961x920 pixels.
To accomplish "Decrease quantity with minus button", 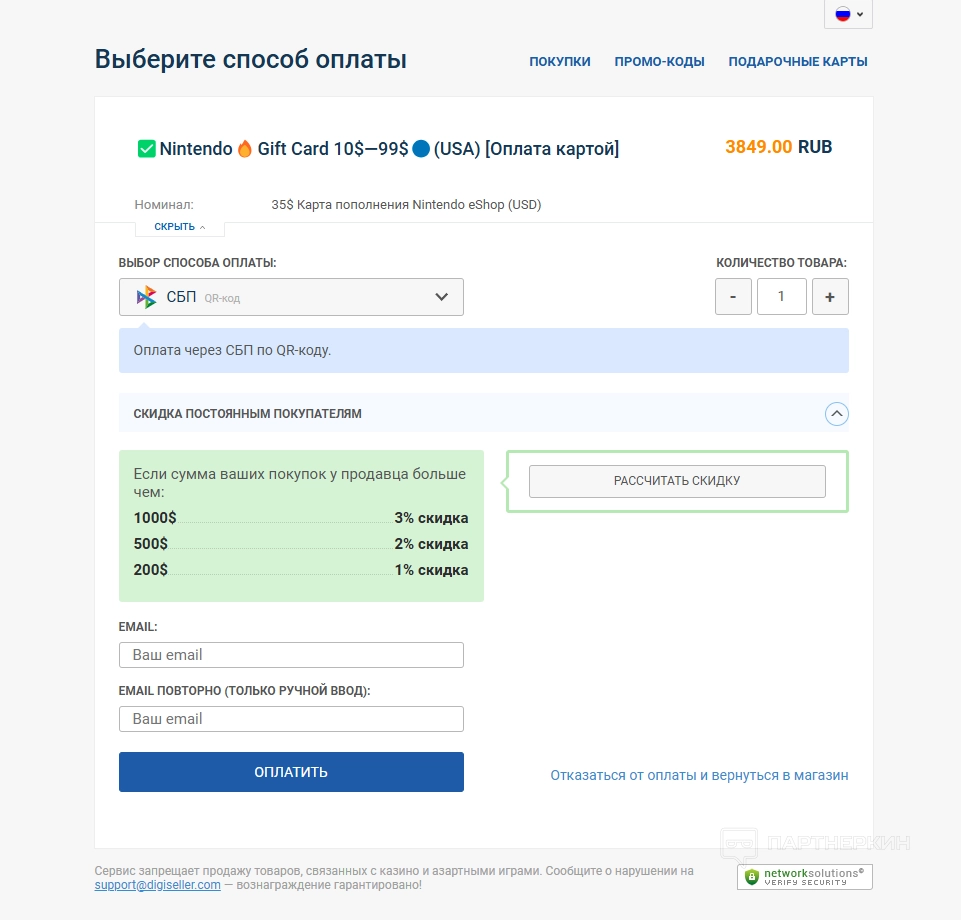I will click(x=733, y=297).
